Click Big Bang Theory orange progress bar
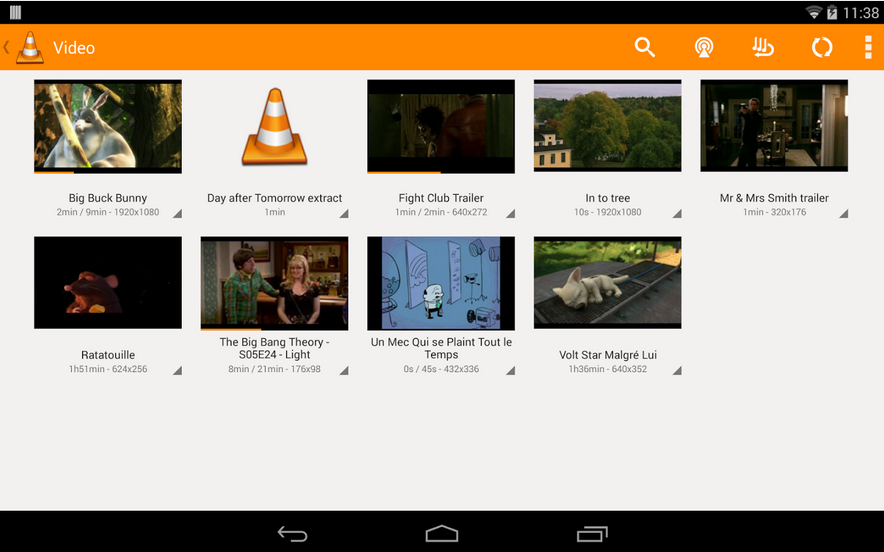The image size is (884, 552). 231,329
